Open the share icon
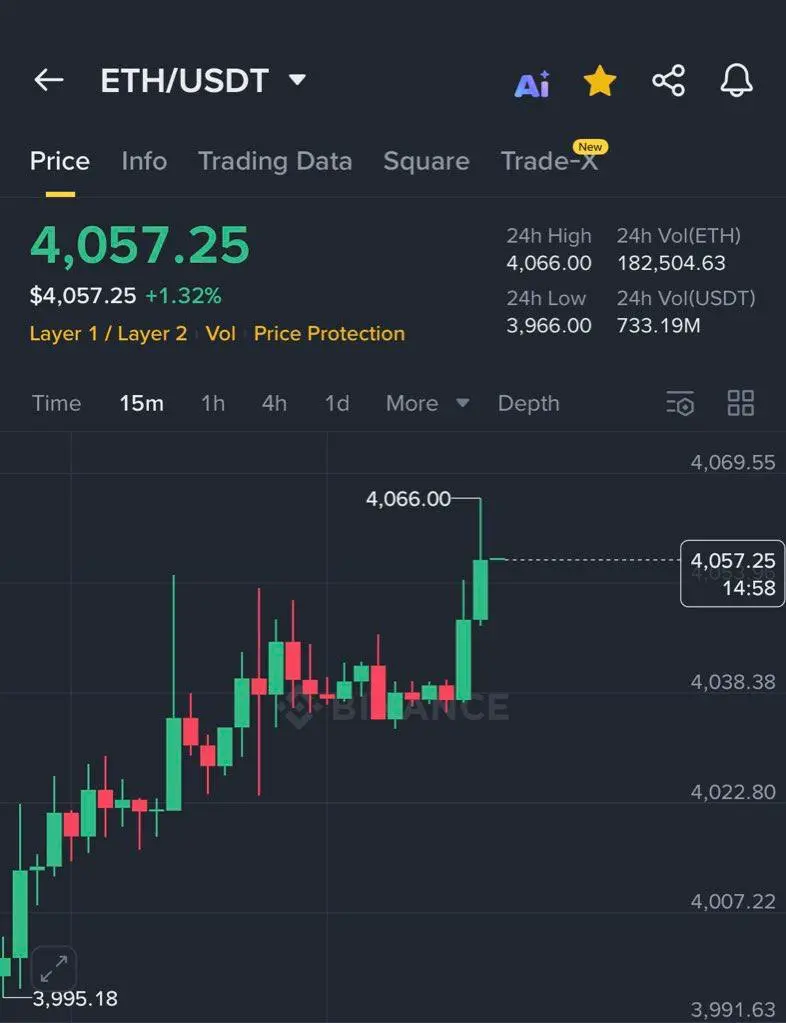Image resolution: width=786 pixels, height=1023 pixels. pyautogui.click(x=669, y=80)
